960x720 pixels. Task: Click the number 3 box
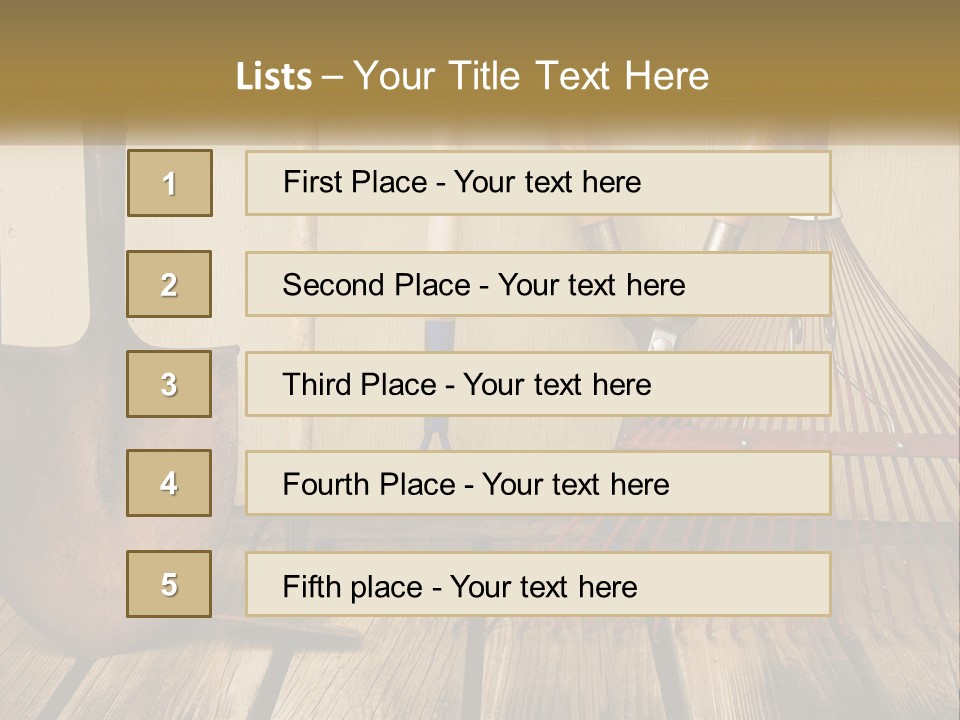(x=170, y=384)
